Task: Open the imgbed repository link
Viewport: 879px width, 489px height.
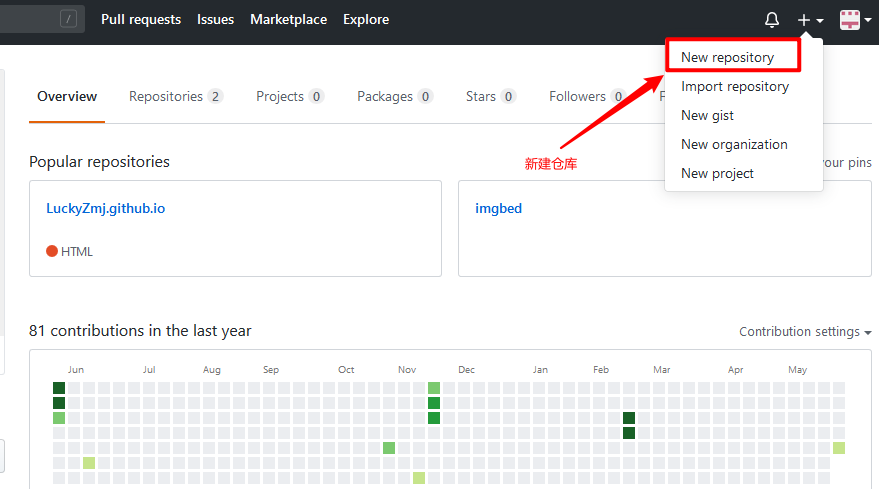Action: (498, 209)
